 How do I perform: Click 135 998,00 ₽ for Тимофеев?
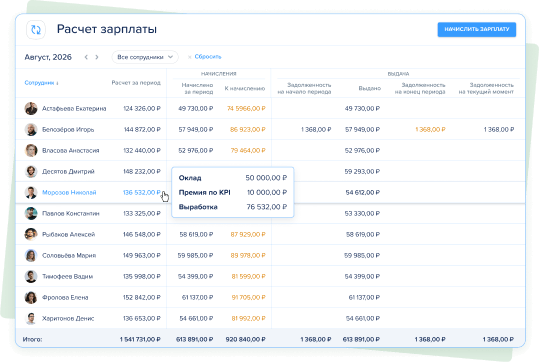(x=142, y=277)
